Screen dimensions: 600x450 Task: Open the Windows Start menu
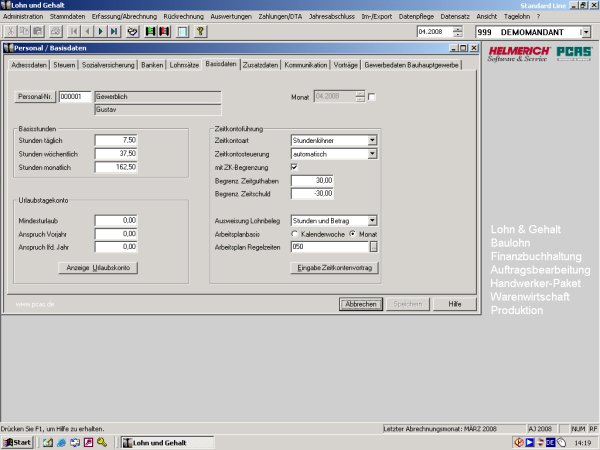tap(18, 443)
